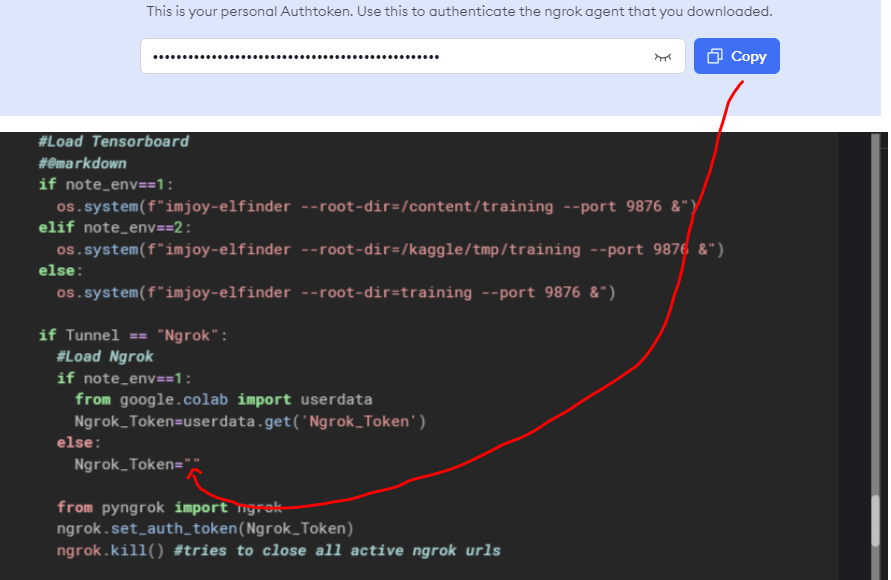Toggle authtoken visibility with the eye icon
The width and height of the screenshot is (891, 580).
pyautogui.click(x=663, y=57)
